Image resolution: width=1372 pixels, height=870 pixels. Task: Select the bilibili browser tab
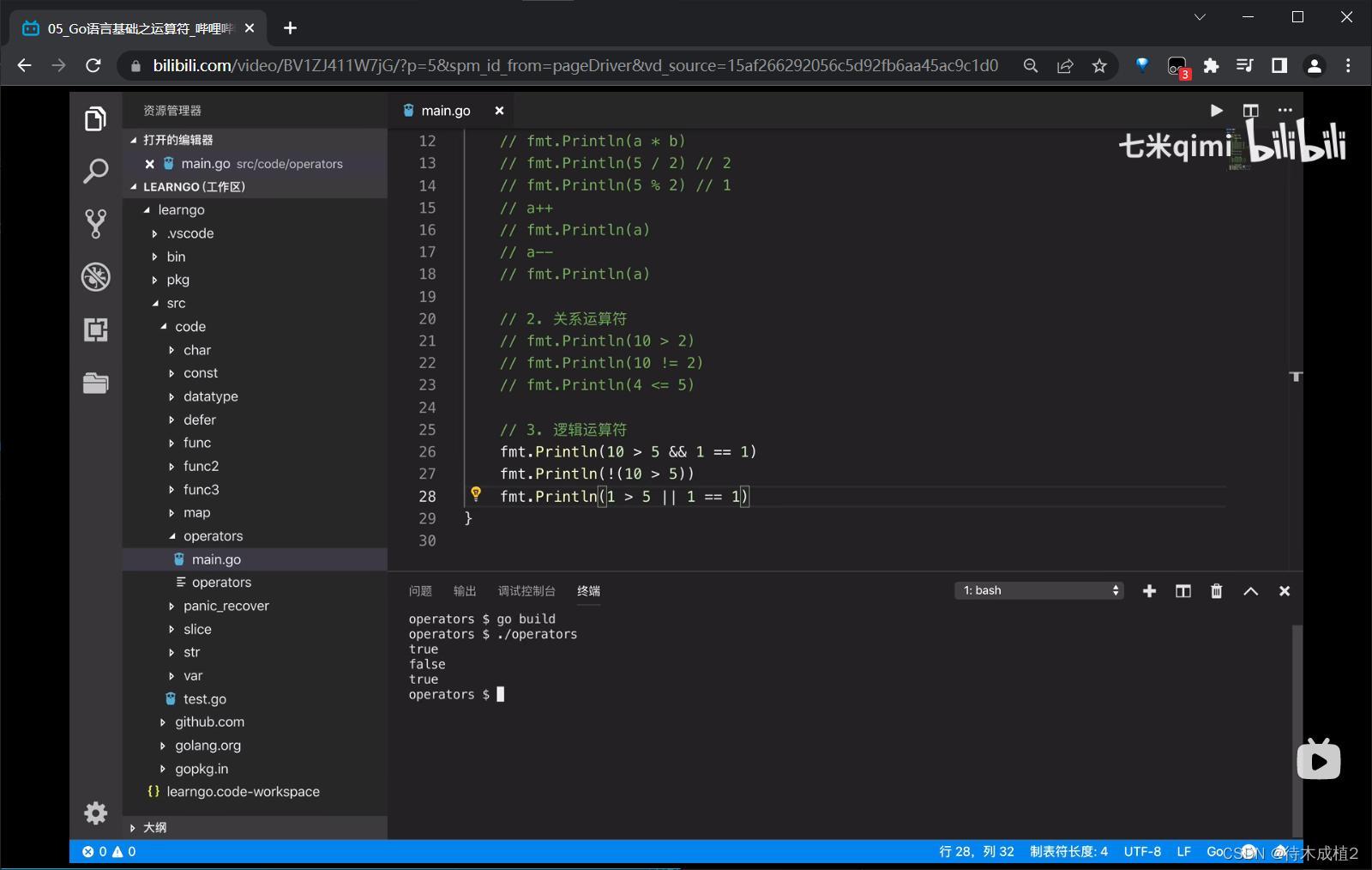coord(137,28)
